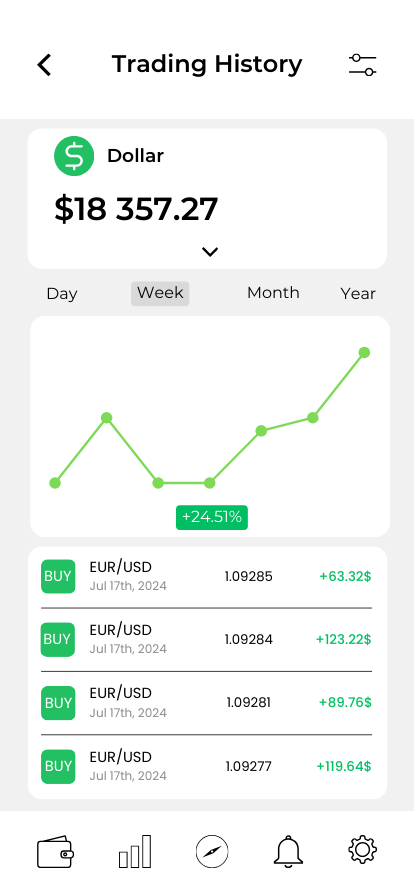This screenshot has width=414, height=896.
Task: Expand the Dollar balance card chevron
Action: [x=210, y=251]
